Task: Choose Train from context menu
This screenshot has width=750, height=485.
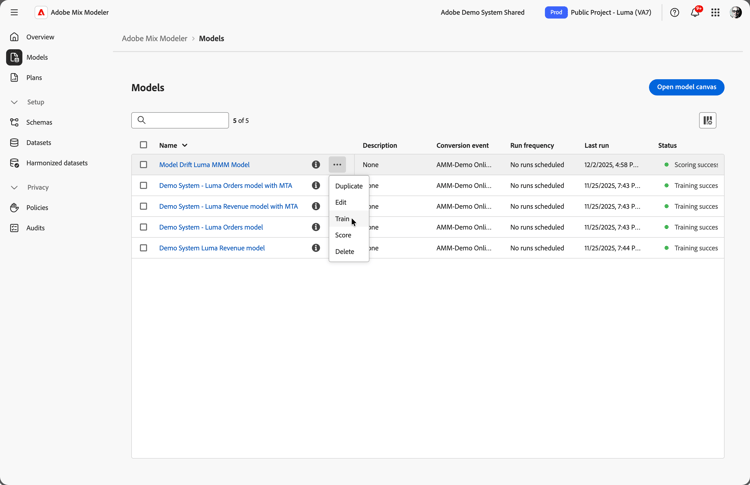Action: 349,219
